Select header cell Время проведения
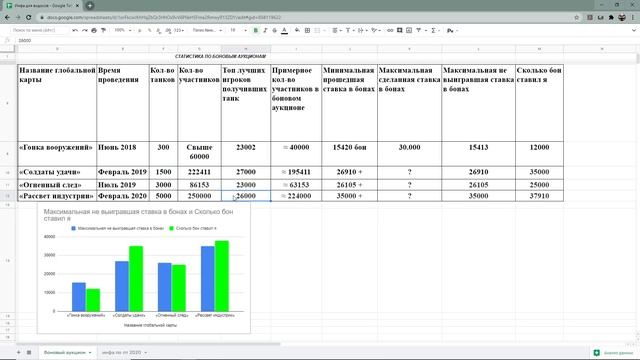The width and height of the screenshot is (640, 360). click(123, 103)
